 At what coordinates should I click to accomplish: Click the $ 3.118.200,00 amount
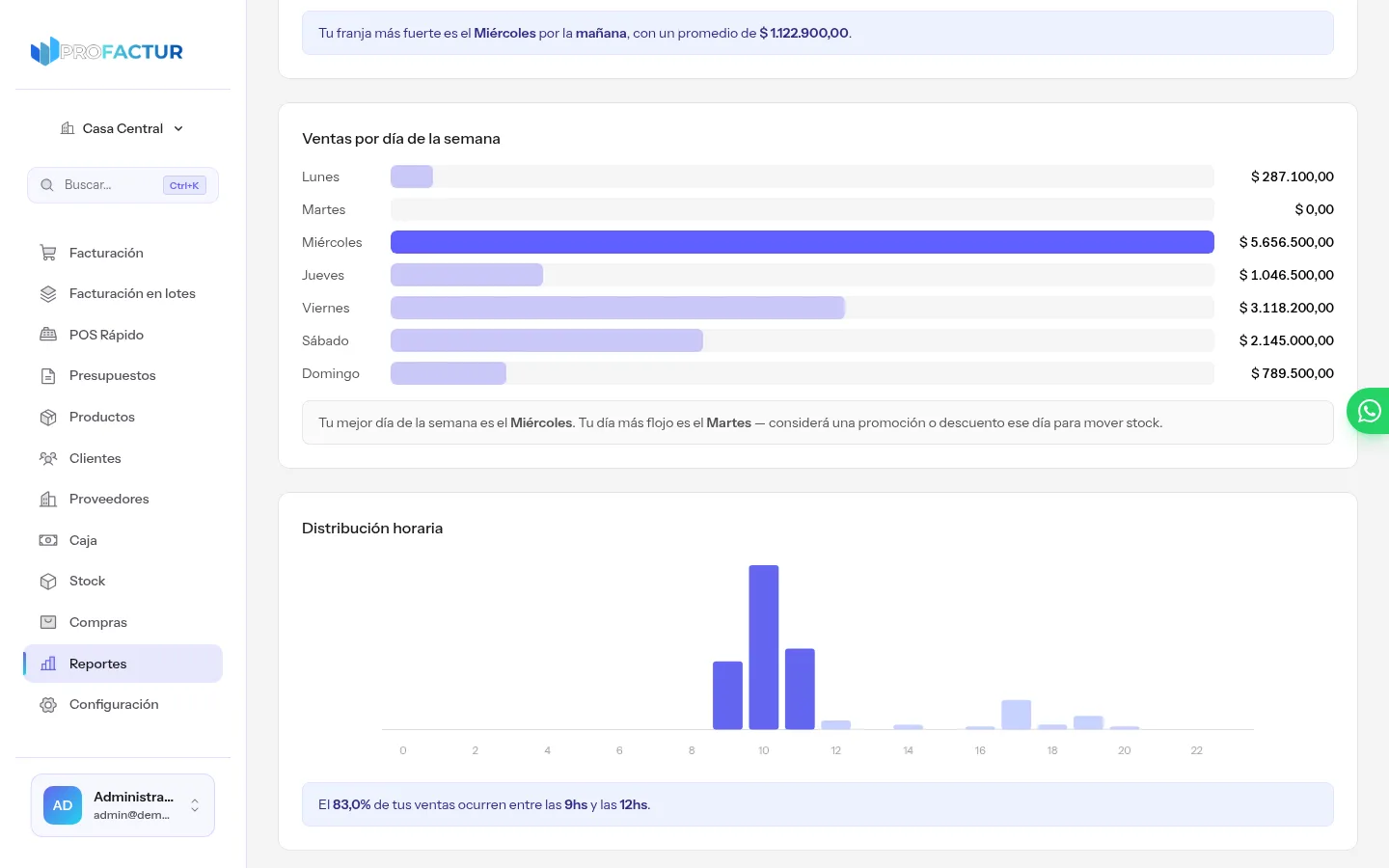coord(1287,308)
